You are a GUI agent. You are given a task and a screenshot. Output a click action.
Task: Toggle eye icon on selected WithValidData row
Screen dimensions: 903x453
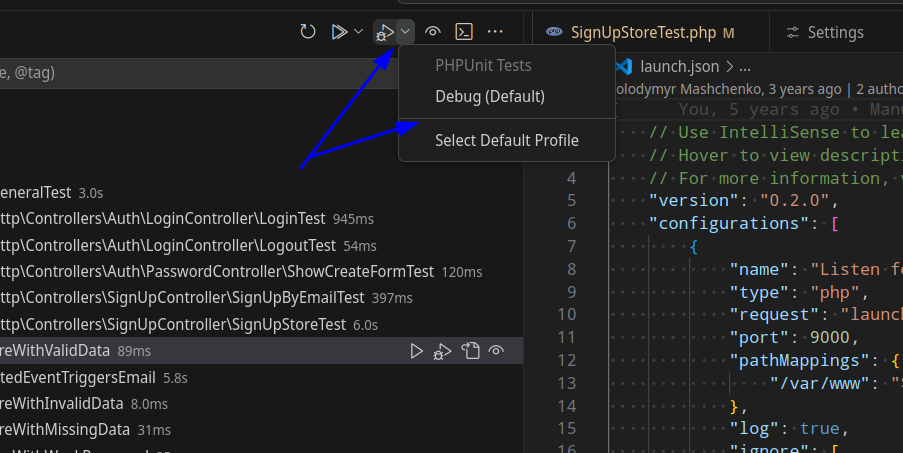click(x=495, y=351)
